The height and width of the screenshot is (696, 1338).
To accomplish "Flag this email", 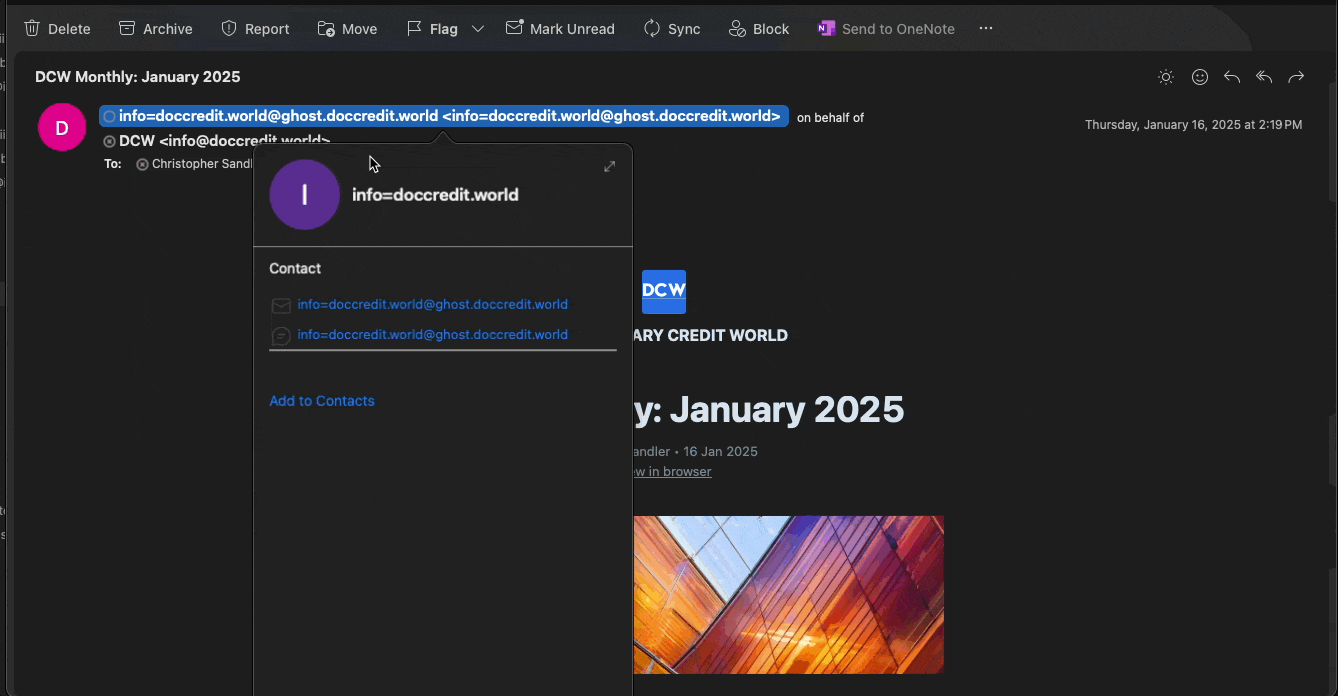I will coord(432,29).
